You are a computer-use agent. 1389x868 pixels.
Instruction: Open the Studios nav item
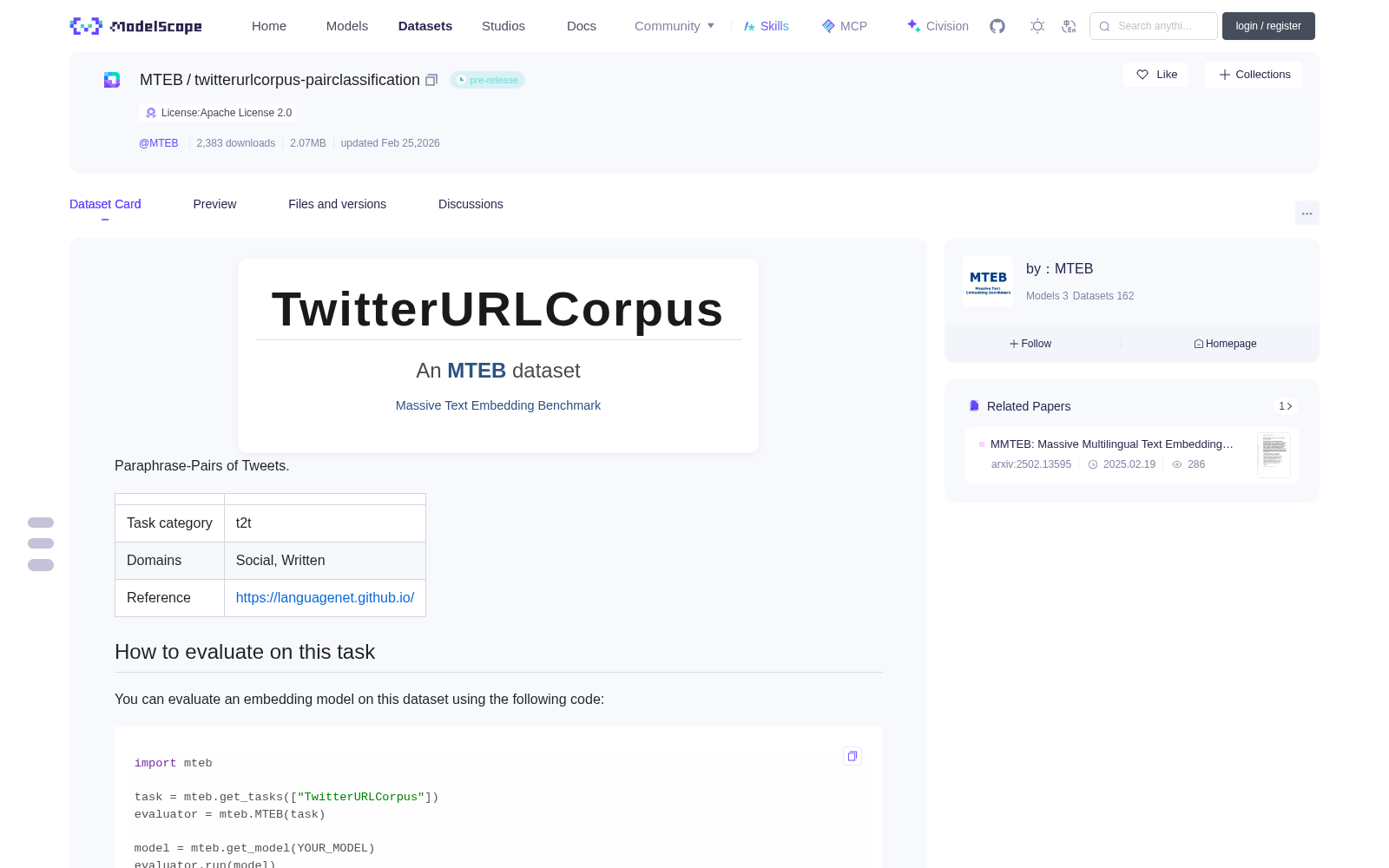click(x=504, y=26)
